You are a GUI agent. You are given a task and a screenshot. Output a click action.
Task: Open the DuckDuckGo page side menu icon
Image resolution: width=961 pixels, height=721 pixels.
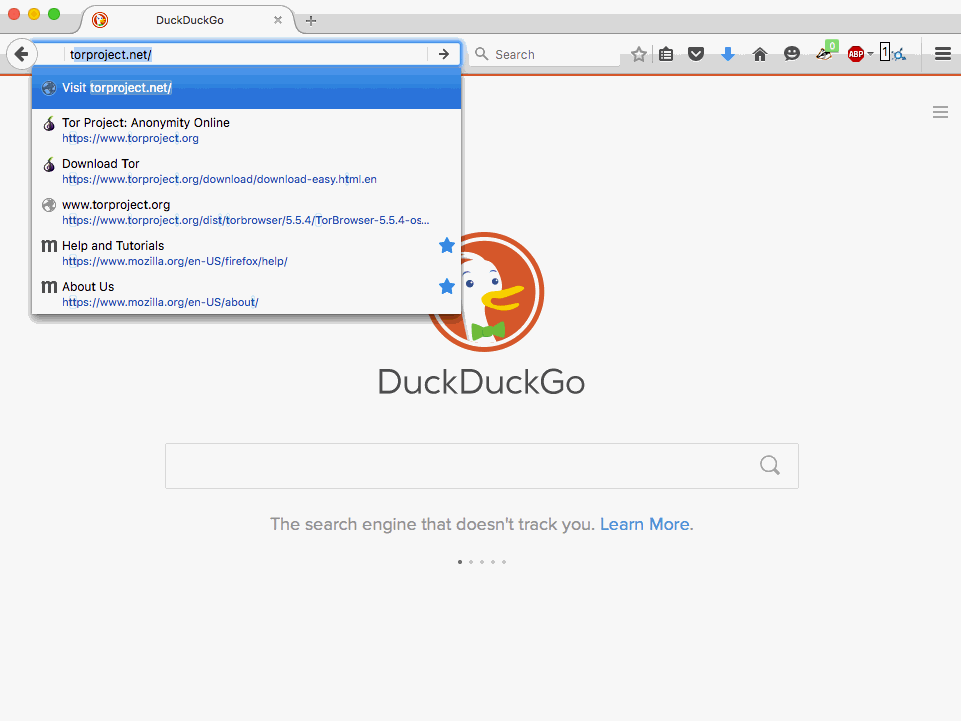(940, 112)
